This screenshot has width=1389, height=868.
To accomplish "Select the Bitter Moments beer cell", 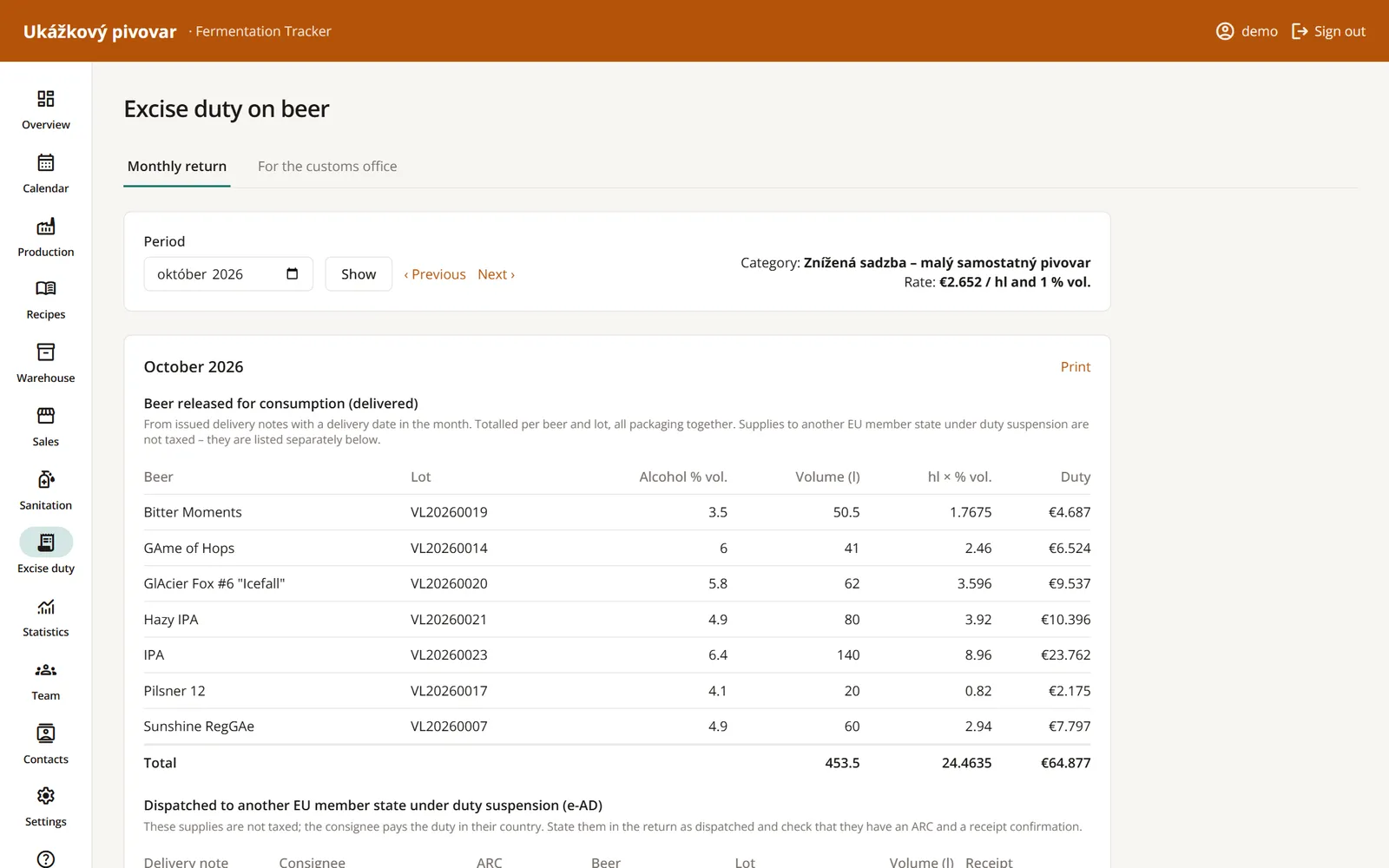I will (193, 513).
